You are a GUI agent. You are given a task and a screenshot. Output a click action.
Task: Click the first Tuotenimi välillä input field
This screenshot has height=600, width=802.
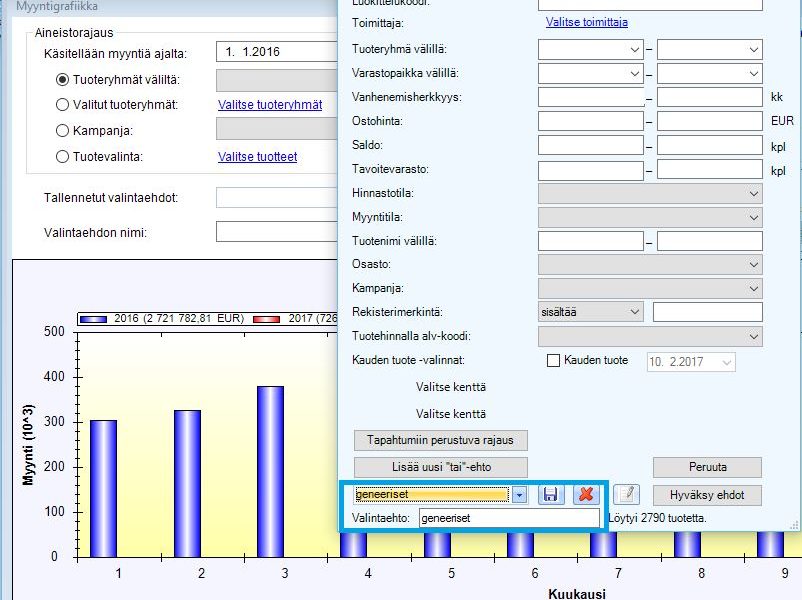click(x=591, y=241)
